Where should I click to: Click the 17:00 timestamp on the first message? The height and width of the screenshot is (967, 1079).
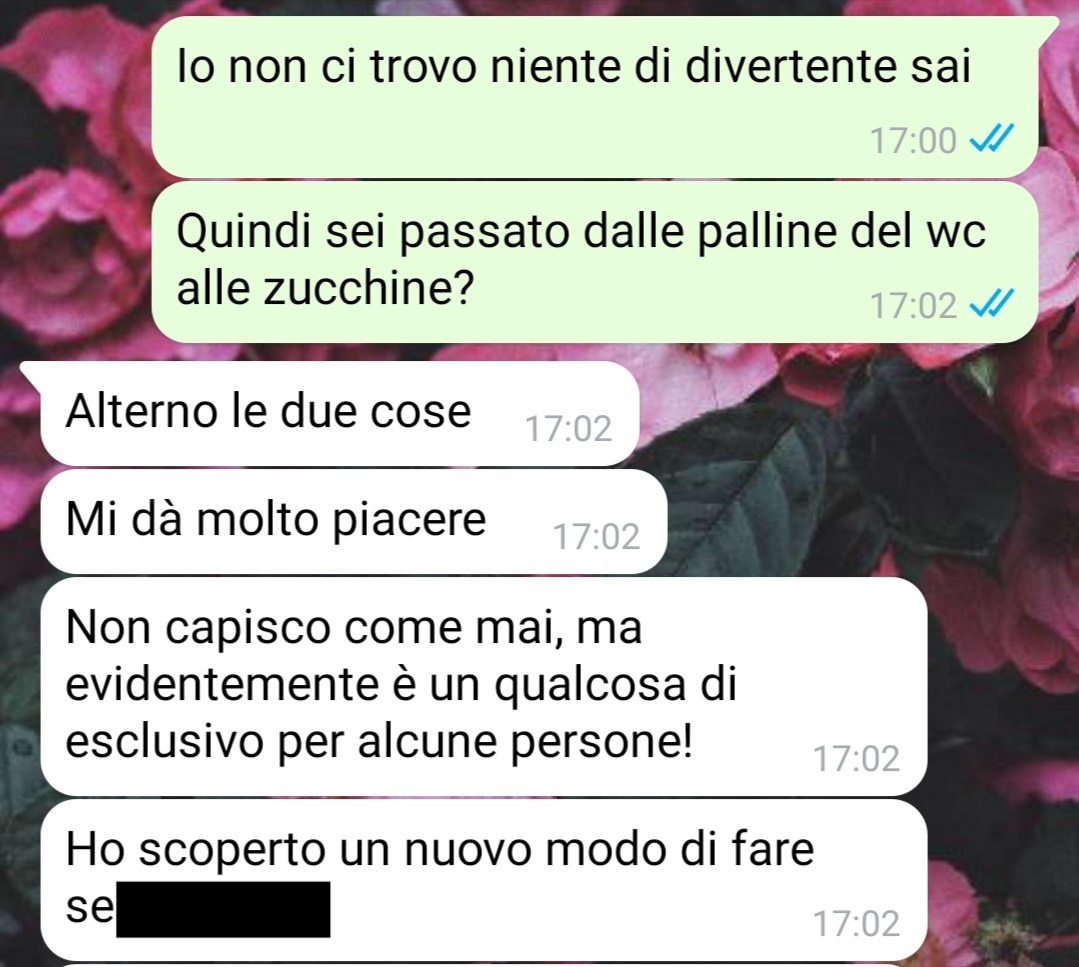pyautogui.click(x=913, y=140)
